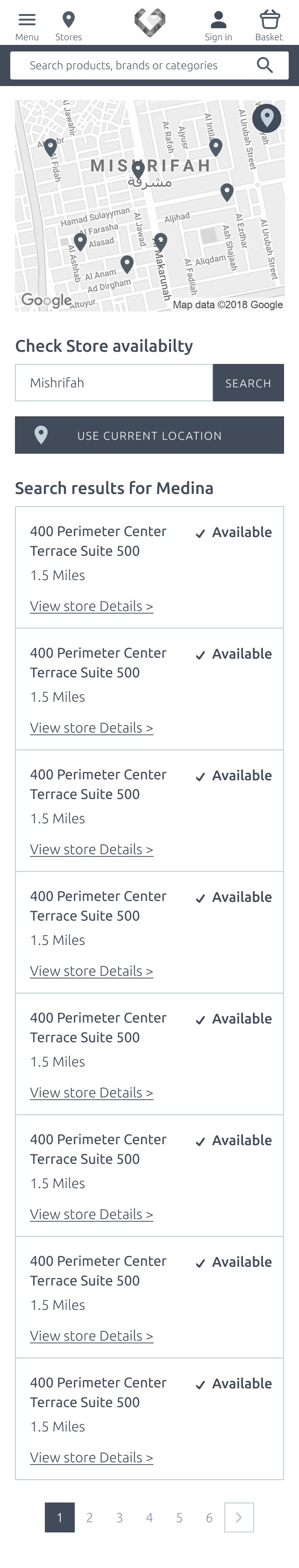The height and width of the screenshot is (1568, 299).
Task: Select current page 1 in pagination
Action: (59, 1517)
